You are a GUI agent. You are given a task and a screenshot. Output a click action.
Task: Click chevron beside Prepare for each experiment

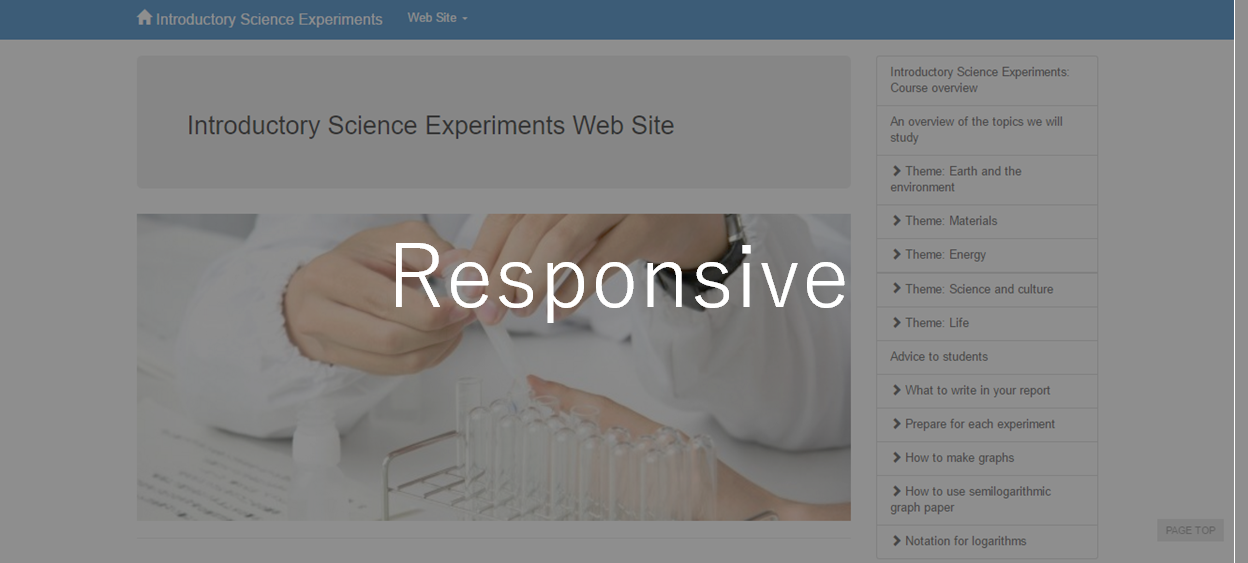pos(897,424)
